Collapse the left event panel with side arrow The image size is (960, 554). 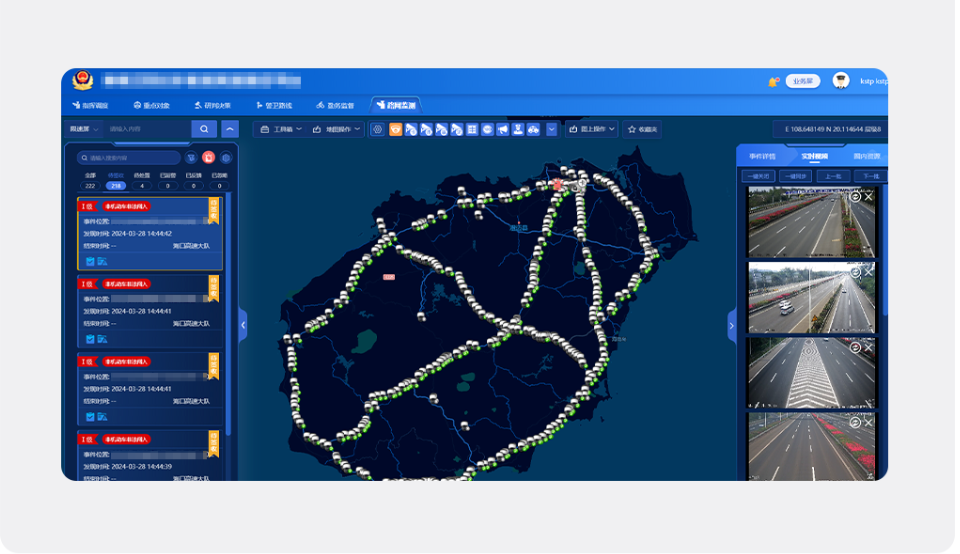pos(242,324)
